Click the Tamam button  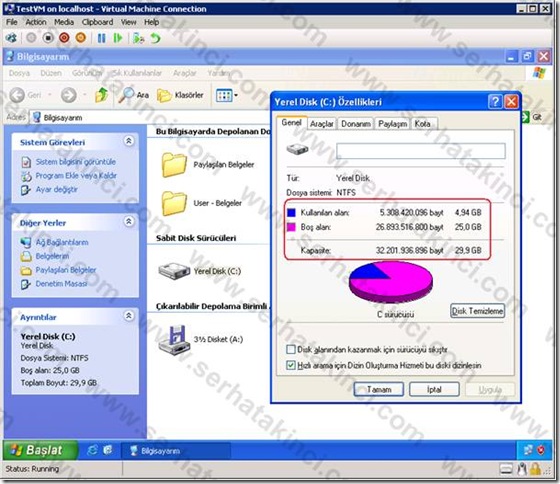[x=379, y=389]
